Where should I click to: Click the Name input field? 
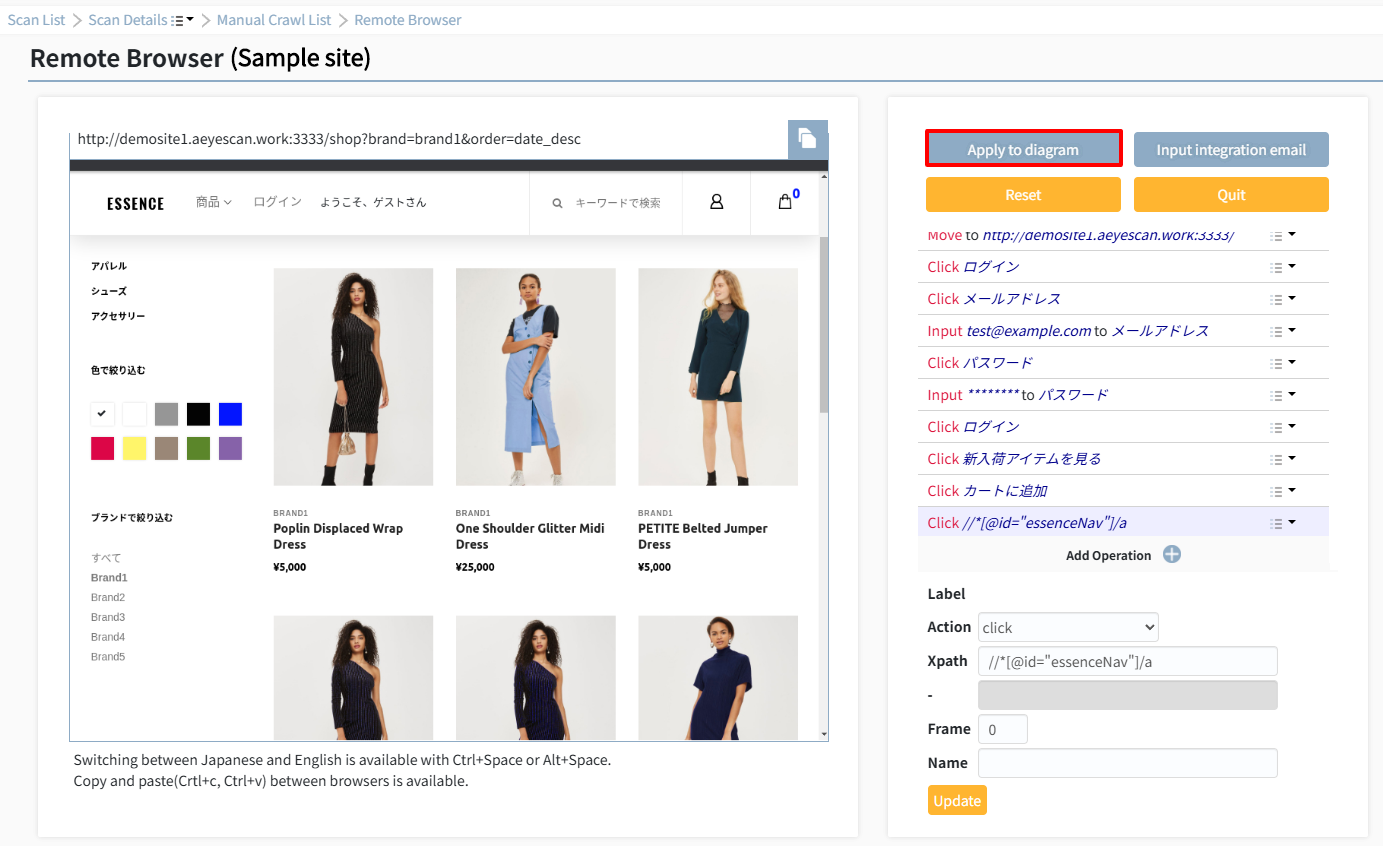click(1128, 763)
